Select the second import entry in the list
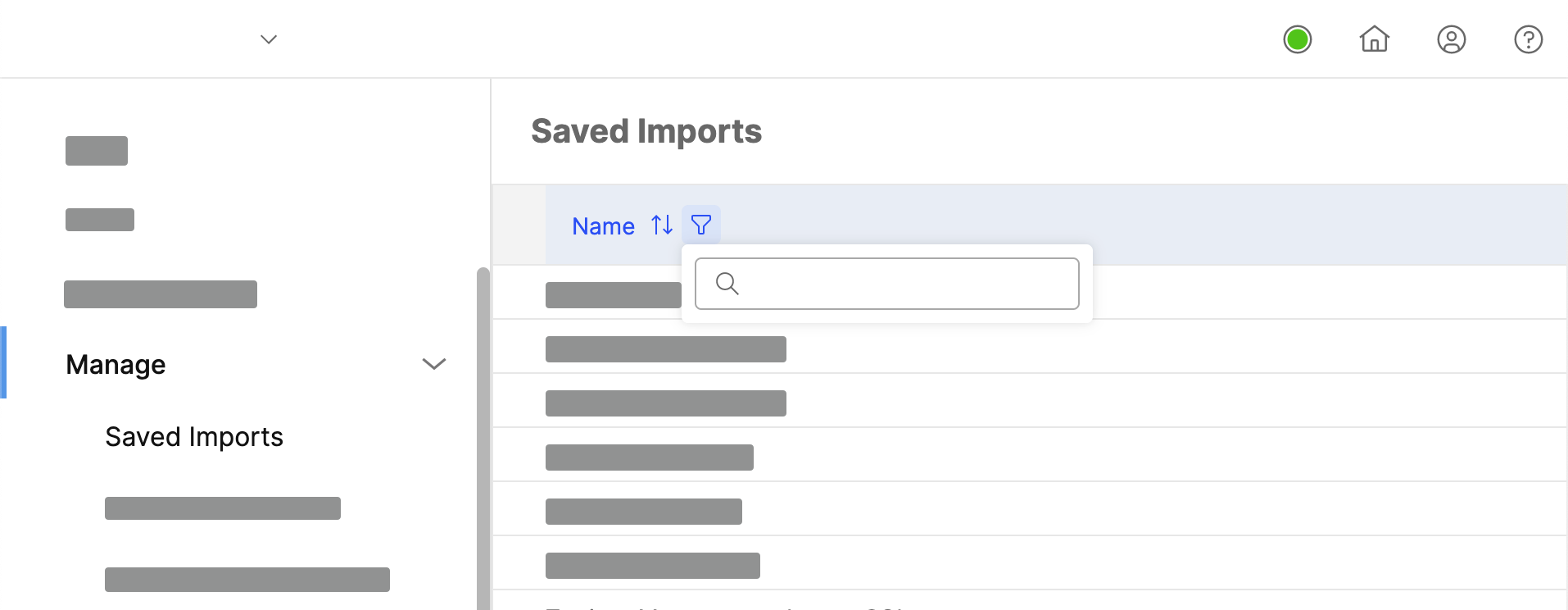Viewport: 1568px width, 610px height. [x=665, y=348]
